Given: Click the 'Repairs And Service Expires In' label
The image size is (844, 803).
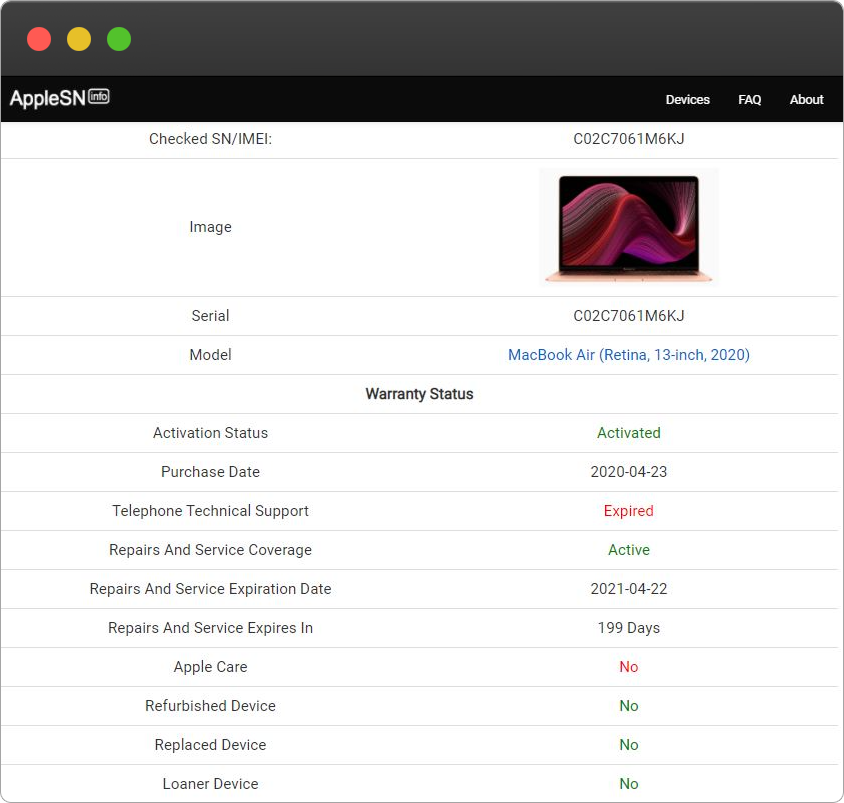Looking at the screenshot, I should click(x=210, y=628).
